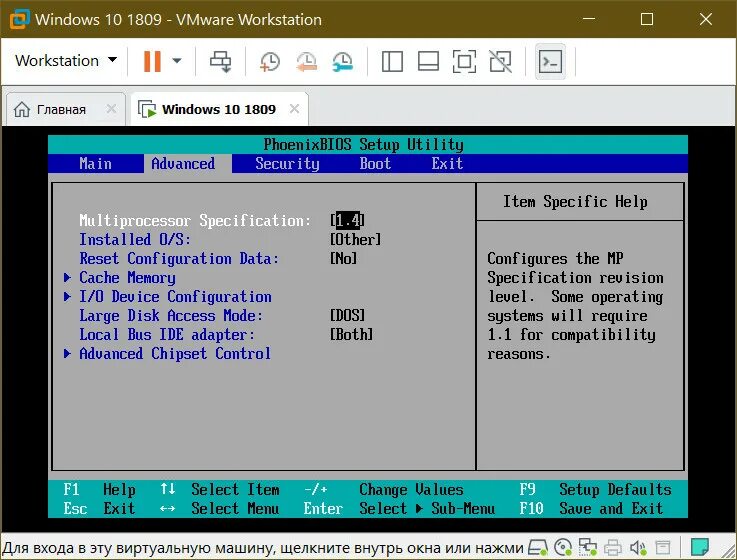
Task: Select Installed O/S value Other
Action: tap(355, 240)
